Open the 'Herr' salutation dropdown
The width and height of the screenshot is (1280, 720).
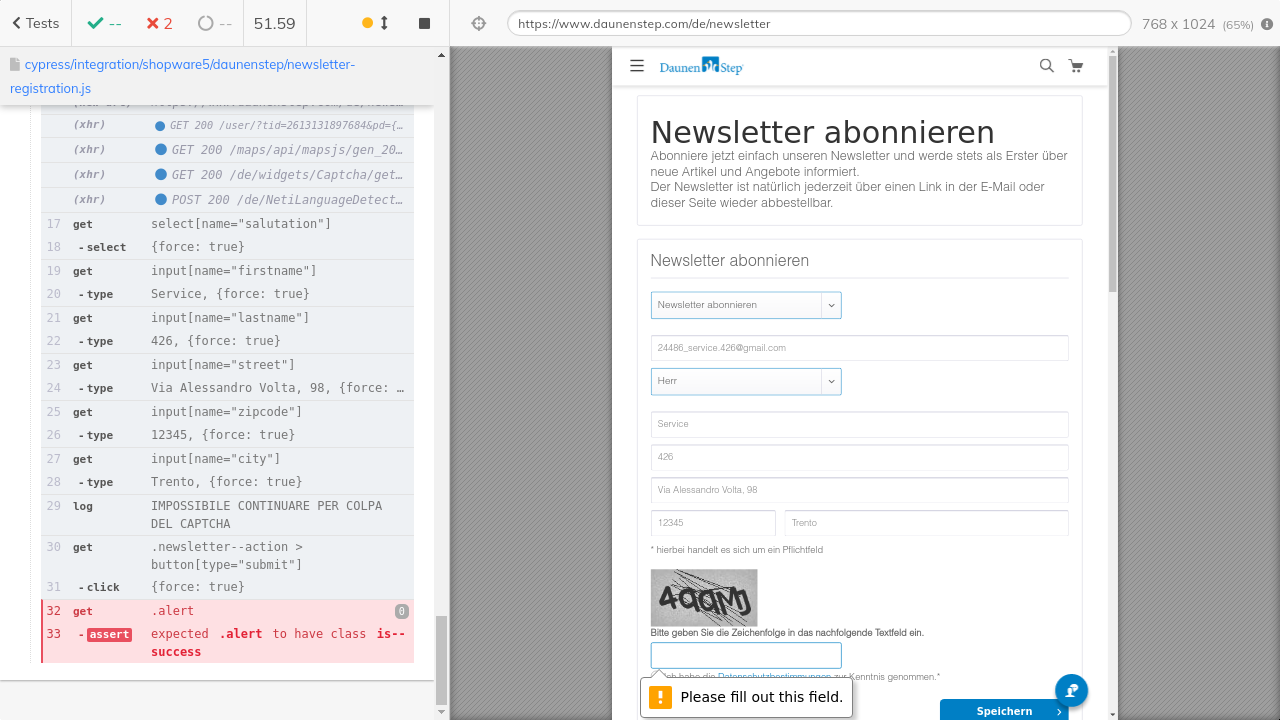click(746, 381)
